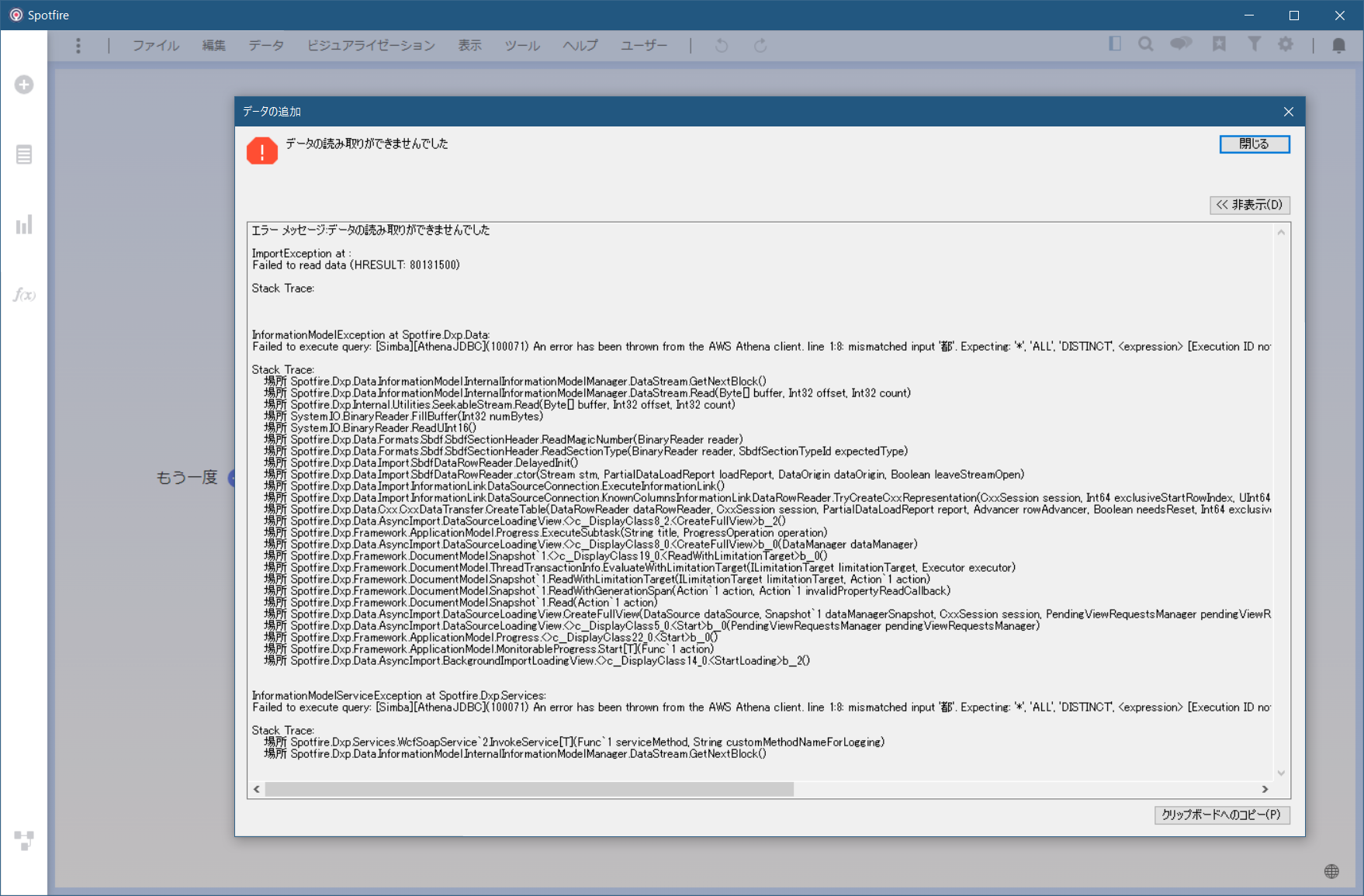Click the red error exclamation icon

262,151
